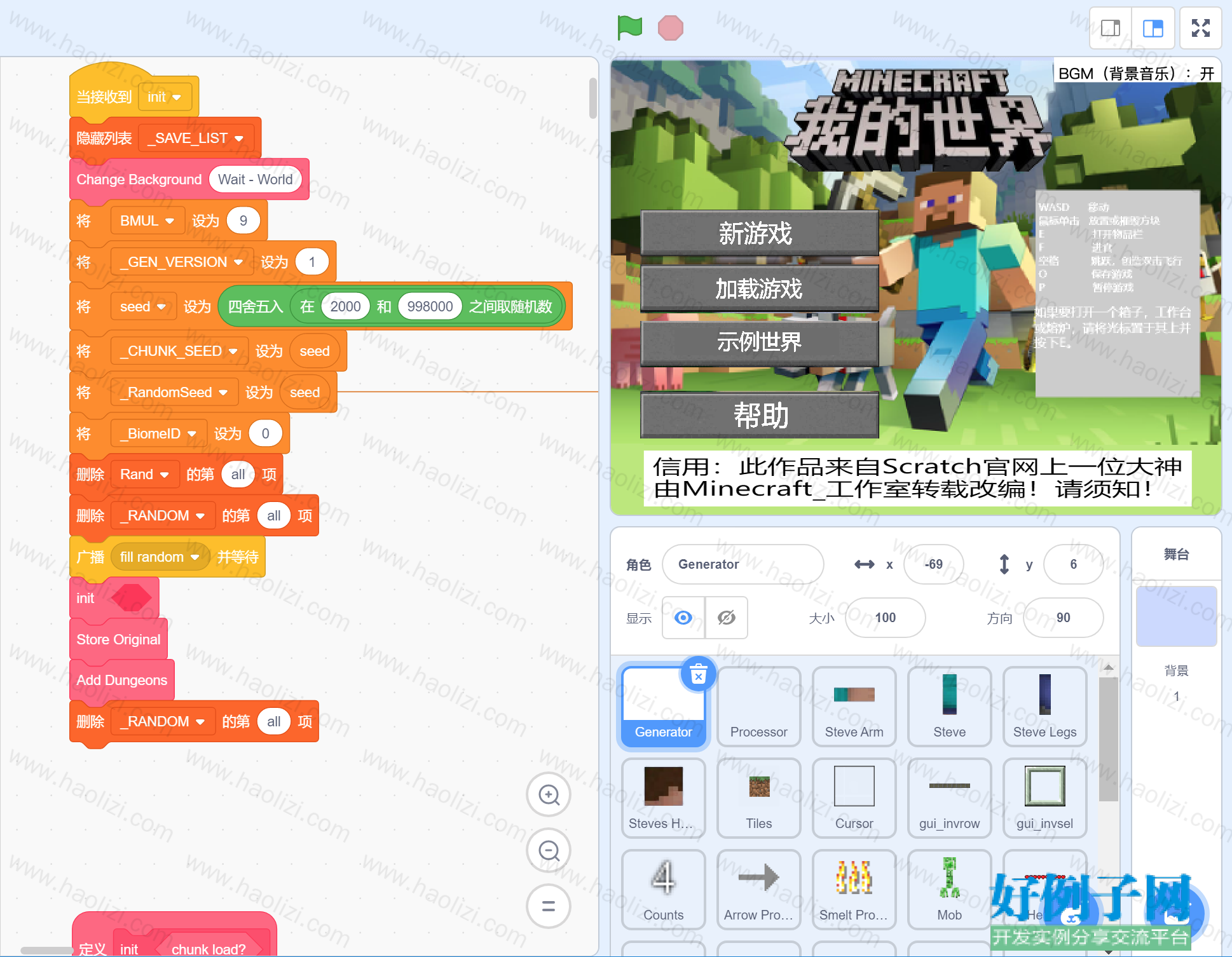
Task: Click the Add Dungeons custom block
Action: (121, 680)
